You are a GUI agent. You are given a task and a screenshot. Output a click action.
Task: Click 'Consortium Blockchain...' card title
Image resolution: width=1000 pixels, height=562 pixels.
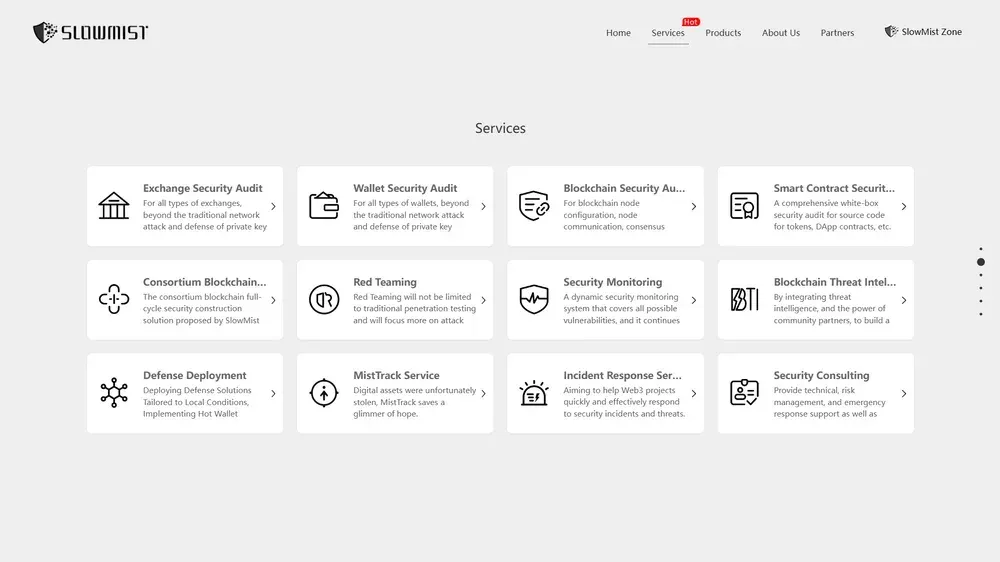[204, 282]
